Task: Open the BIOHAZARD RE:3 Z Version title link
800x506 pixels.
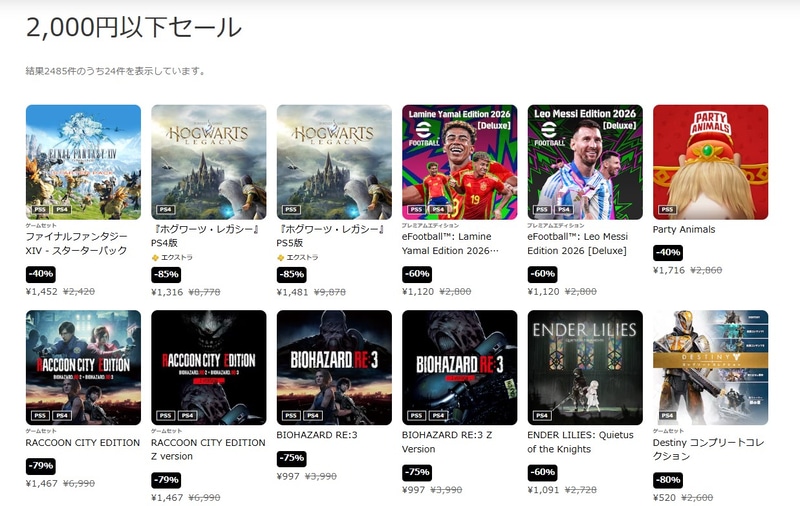Action: [447, 442]
